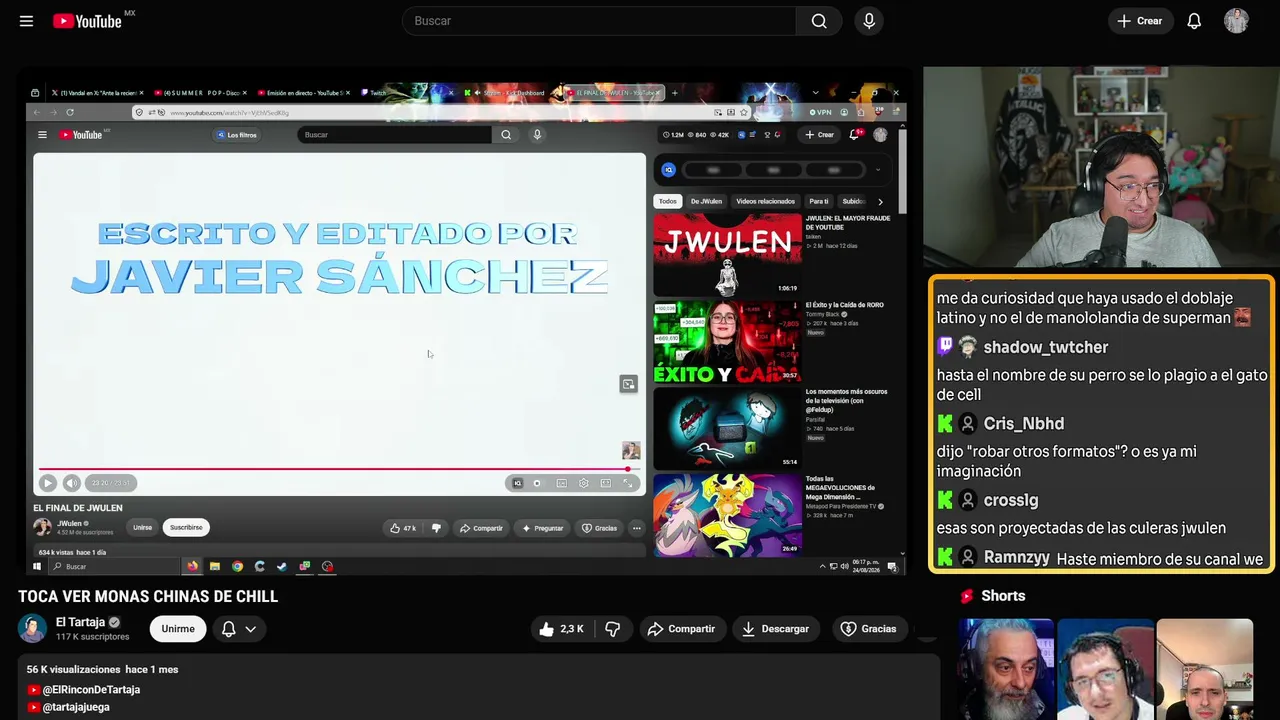Mute using the speaker icon in the recorded player
The height and width of the screenshot is (720, 1280).
pyautogui.click(x=71, y=483)
